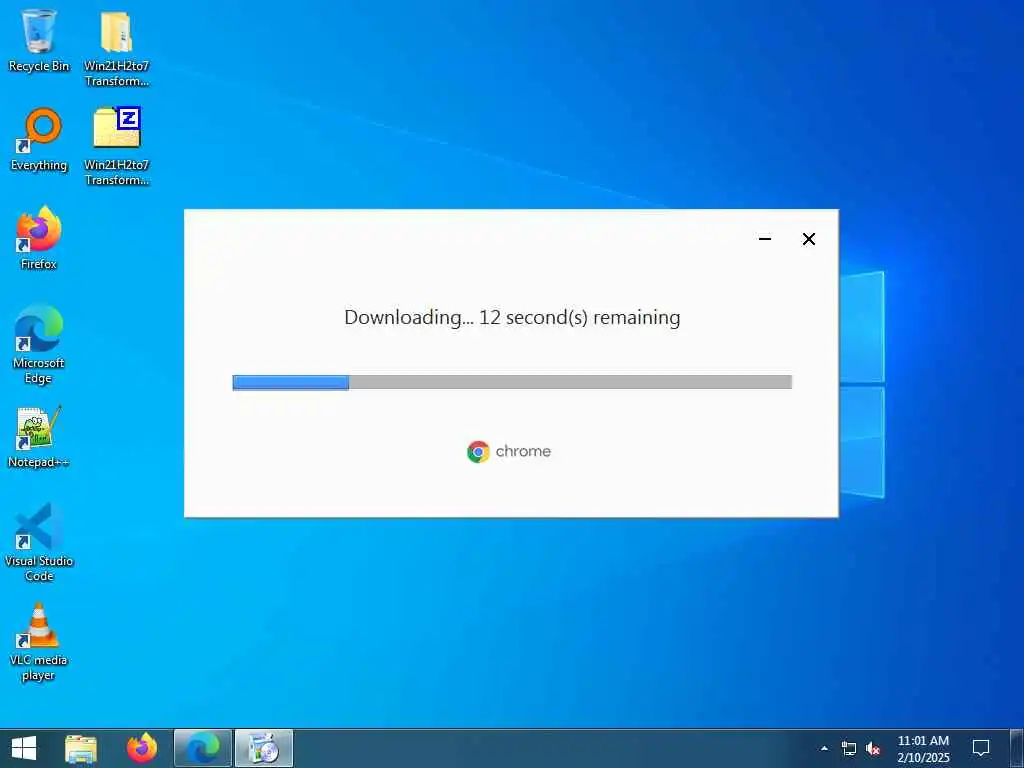This screenshot has height=768, width=1024.
Task: Select the Firefox desktop shortcut
Action: (x=39, y=238)
